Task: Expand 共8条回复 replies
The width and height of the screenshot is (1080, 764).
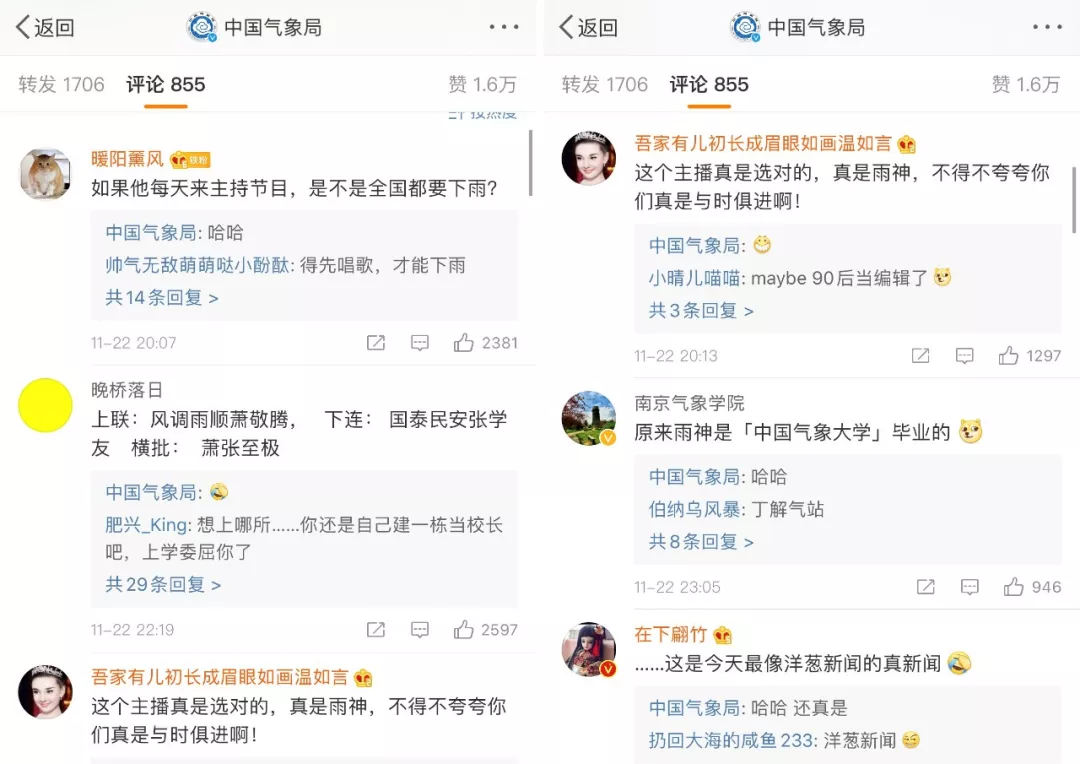Action: pyautogui.click(x=701, y=541)
